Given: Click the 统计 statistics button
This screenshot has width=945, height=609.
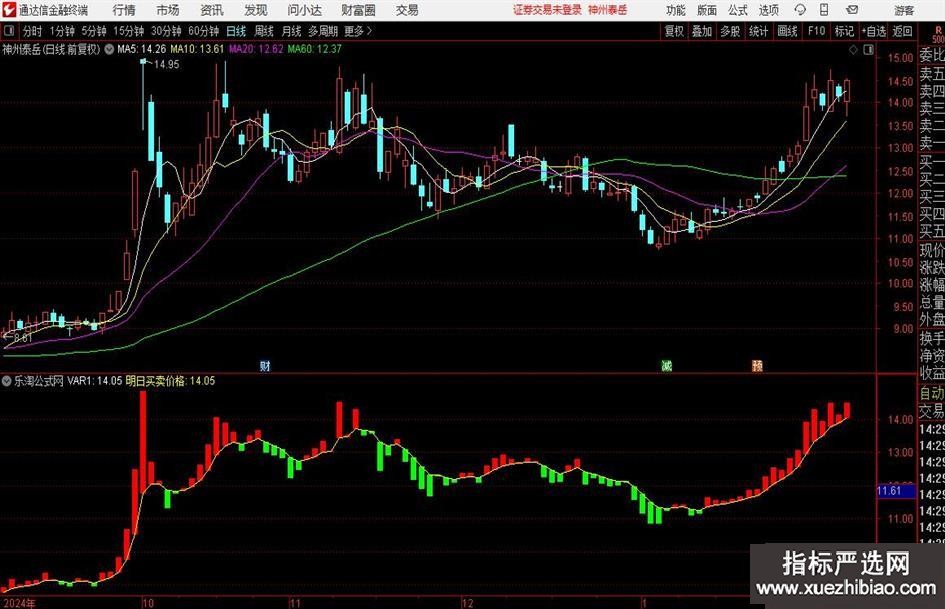Looking at the screenshot, I should pyautogui.click(x=758, y=31).
